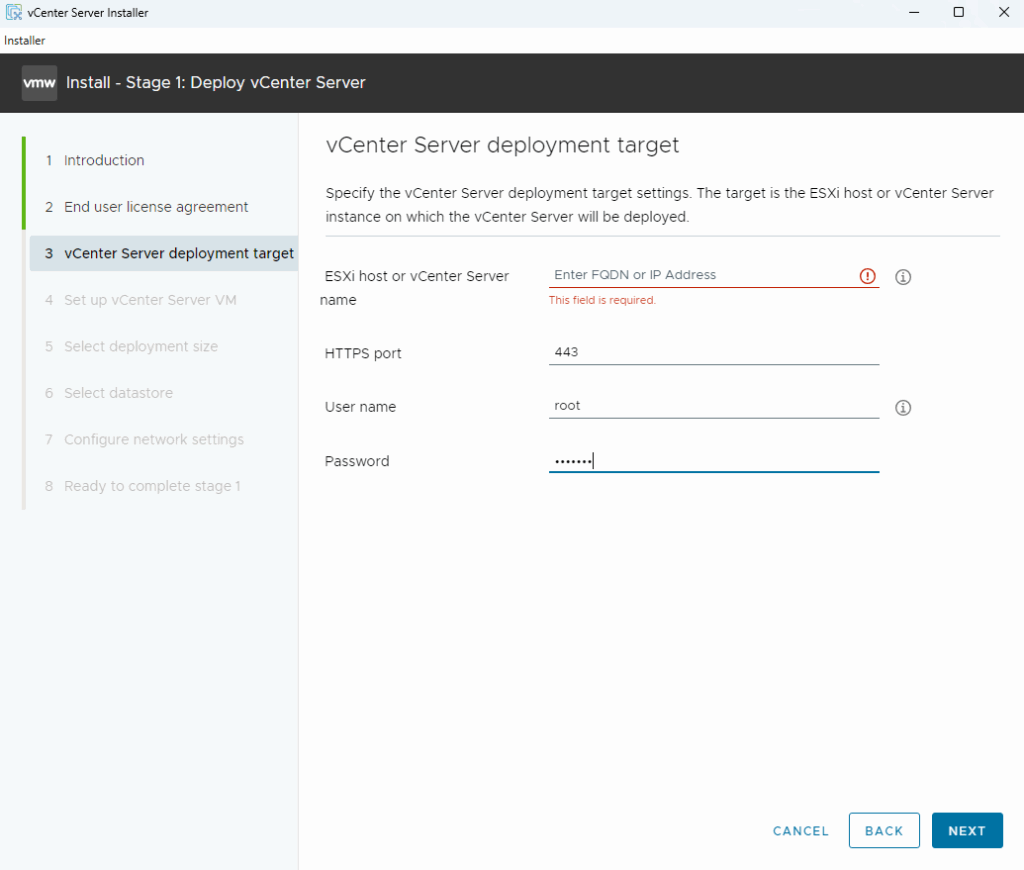The image size is (1024, 870).
Task: Click 'Install - Stage 1: Deploy vCenter Server' title
Action: click(x=216, y=83)
